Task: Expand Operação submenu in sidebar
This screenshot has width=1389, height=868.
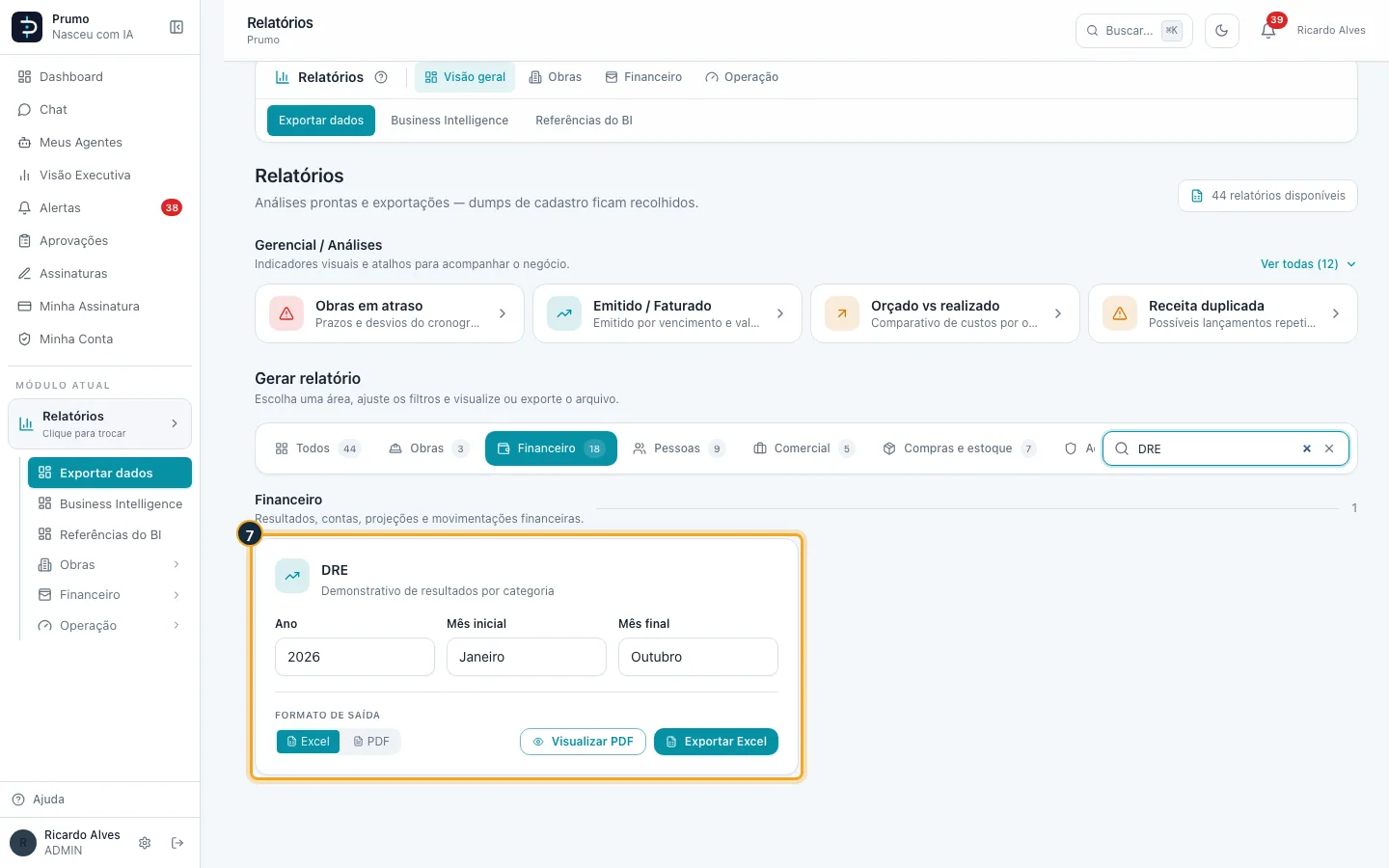Action: 110,626
